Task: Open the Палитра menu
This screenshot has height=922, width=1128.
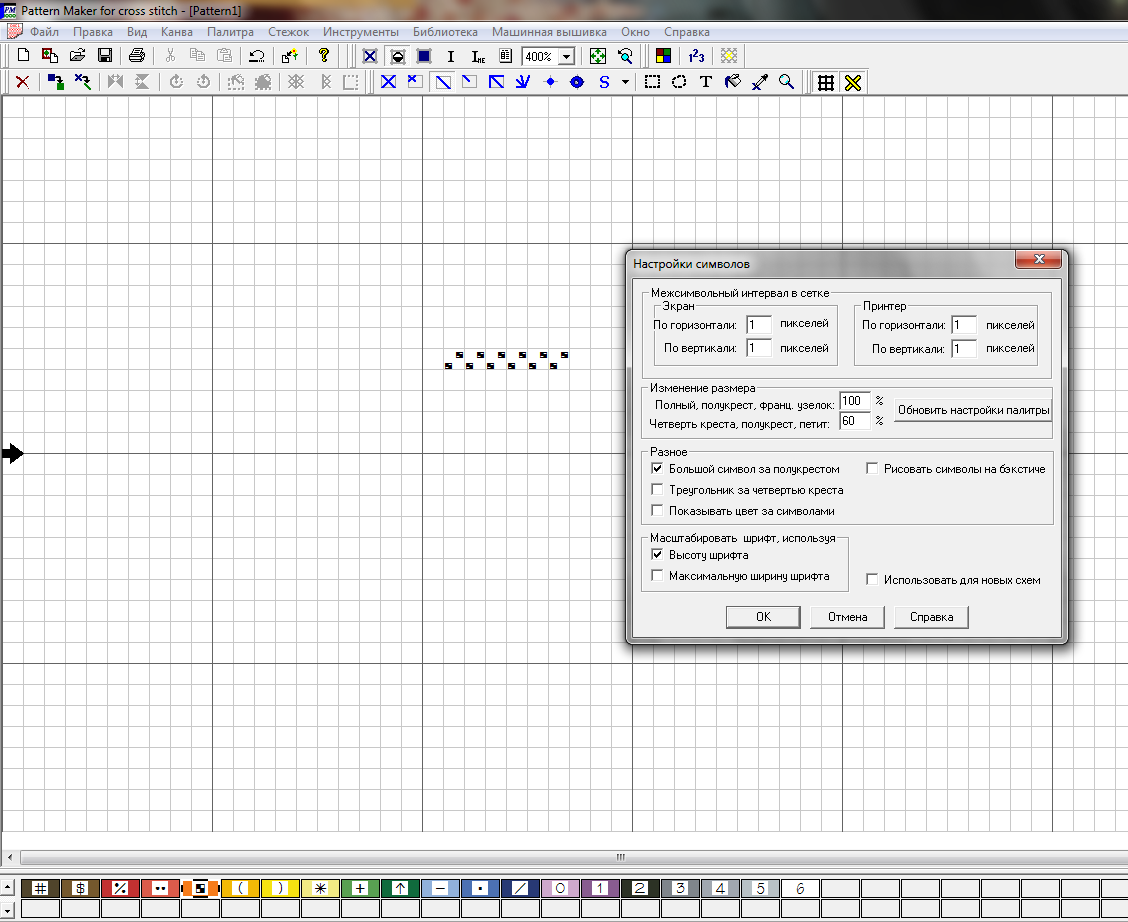Action: click(230, 32)
